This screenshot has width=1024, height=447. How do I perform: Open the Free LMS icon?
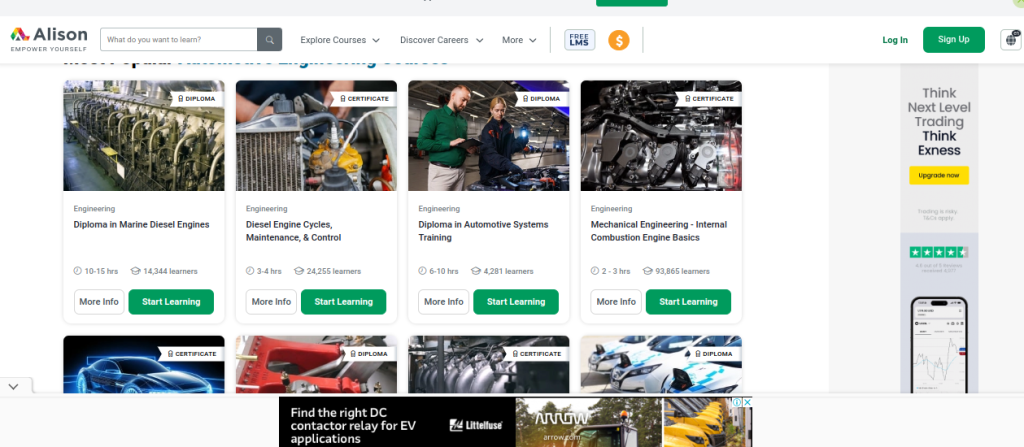point(580,40)
